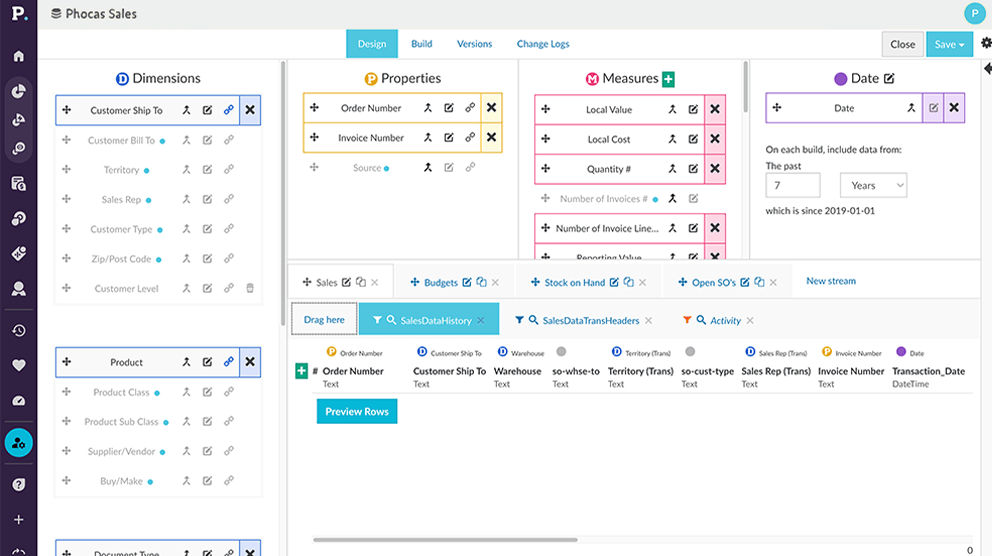Image resolution: width=992 pixels, height=556 pixels.
Task: Open the Versions tab
Action: coord(474,44)
